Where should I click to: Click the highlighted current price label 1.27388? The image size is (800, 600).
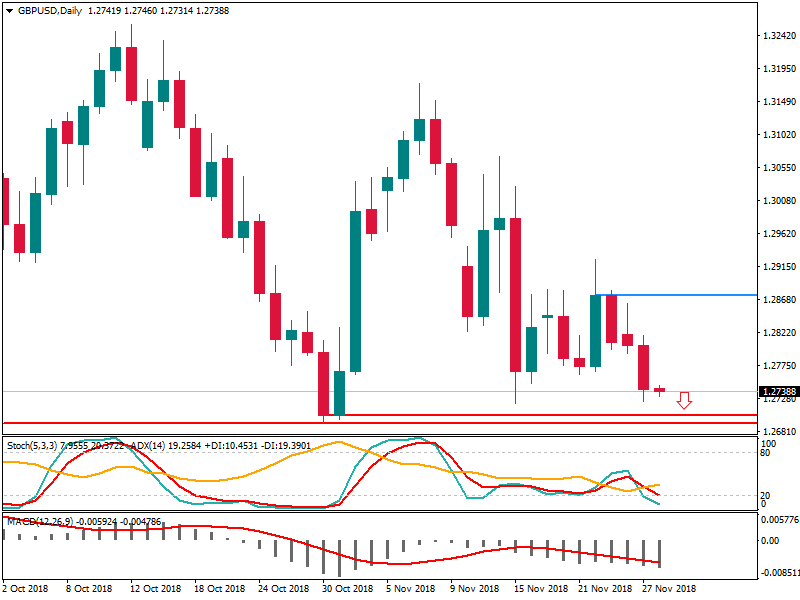(779, 391)
